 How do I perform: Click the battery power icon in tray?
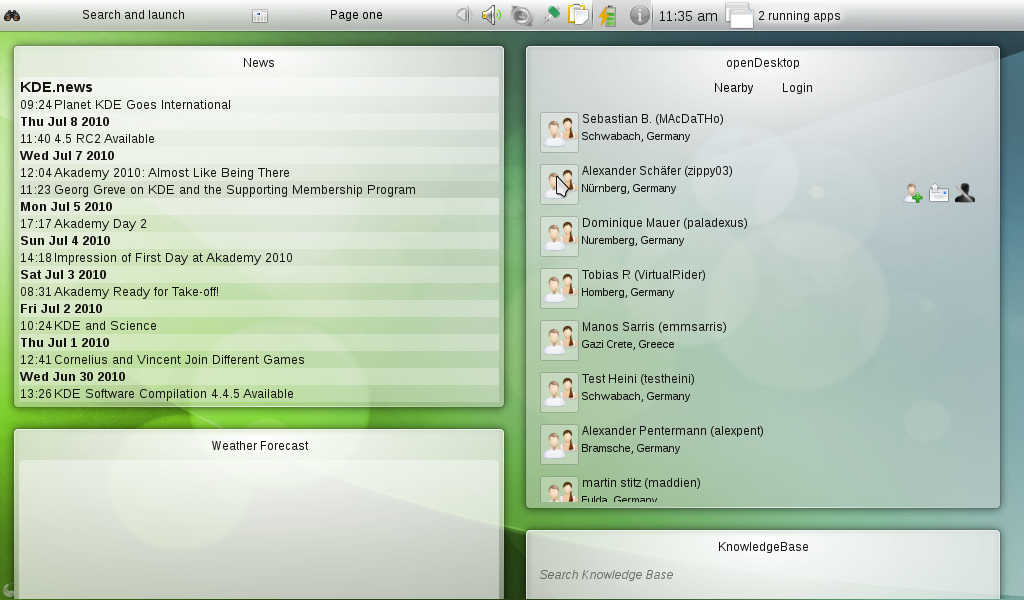tap(607, 15)
